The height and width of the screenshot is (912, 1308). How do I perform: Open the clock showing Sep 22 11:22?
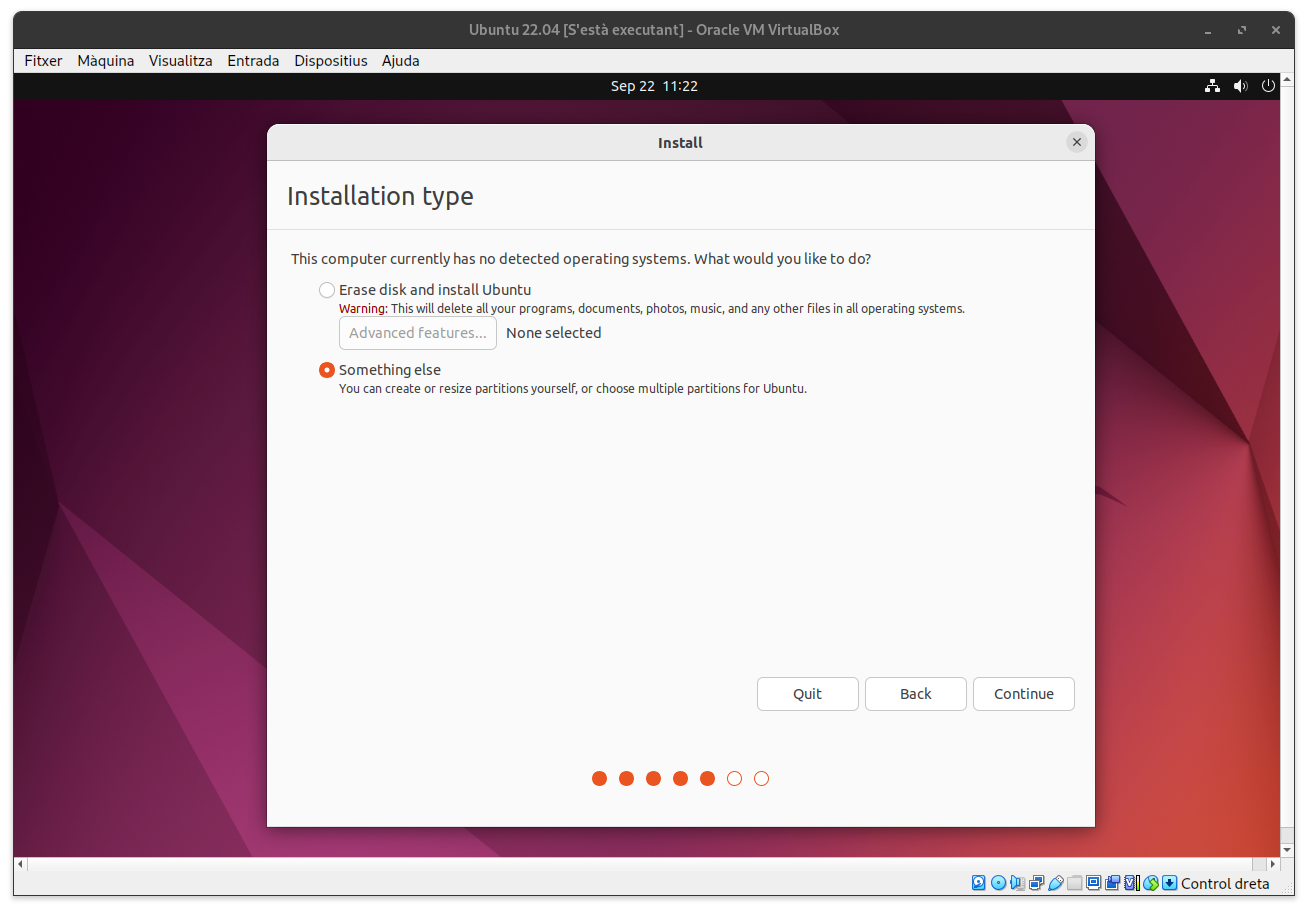pos(654,86)
